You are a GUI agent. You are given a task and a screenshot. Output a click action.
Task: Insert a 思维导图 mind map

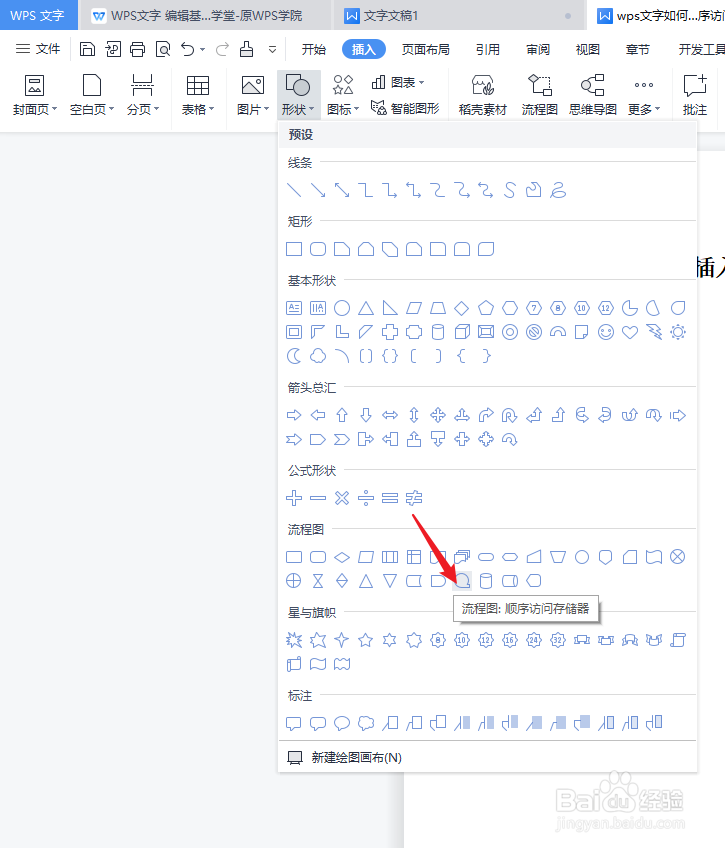pyautogui.click(x=593, y=95)
